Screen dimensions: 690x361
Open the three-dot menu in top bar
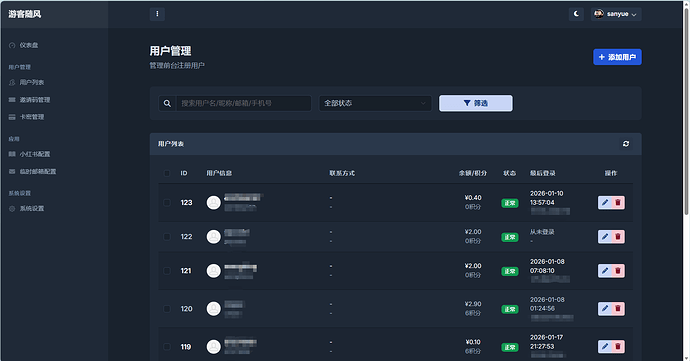[x=157, y=14]
